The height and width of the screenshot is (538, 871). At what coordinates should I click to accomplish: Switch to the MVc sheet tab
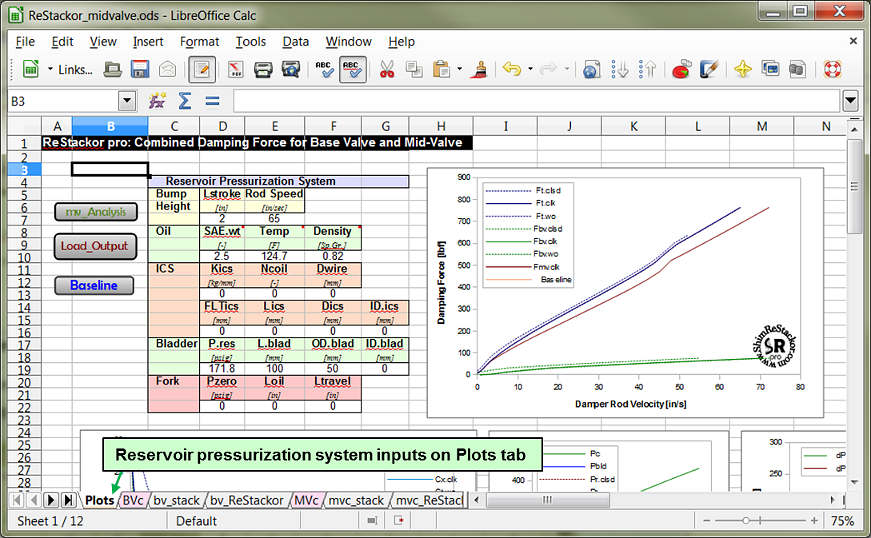click(306, 500)
